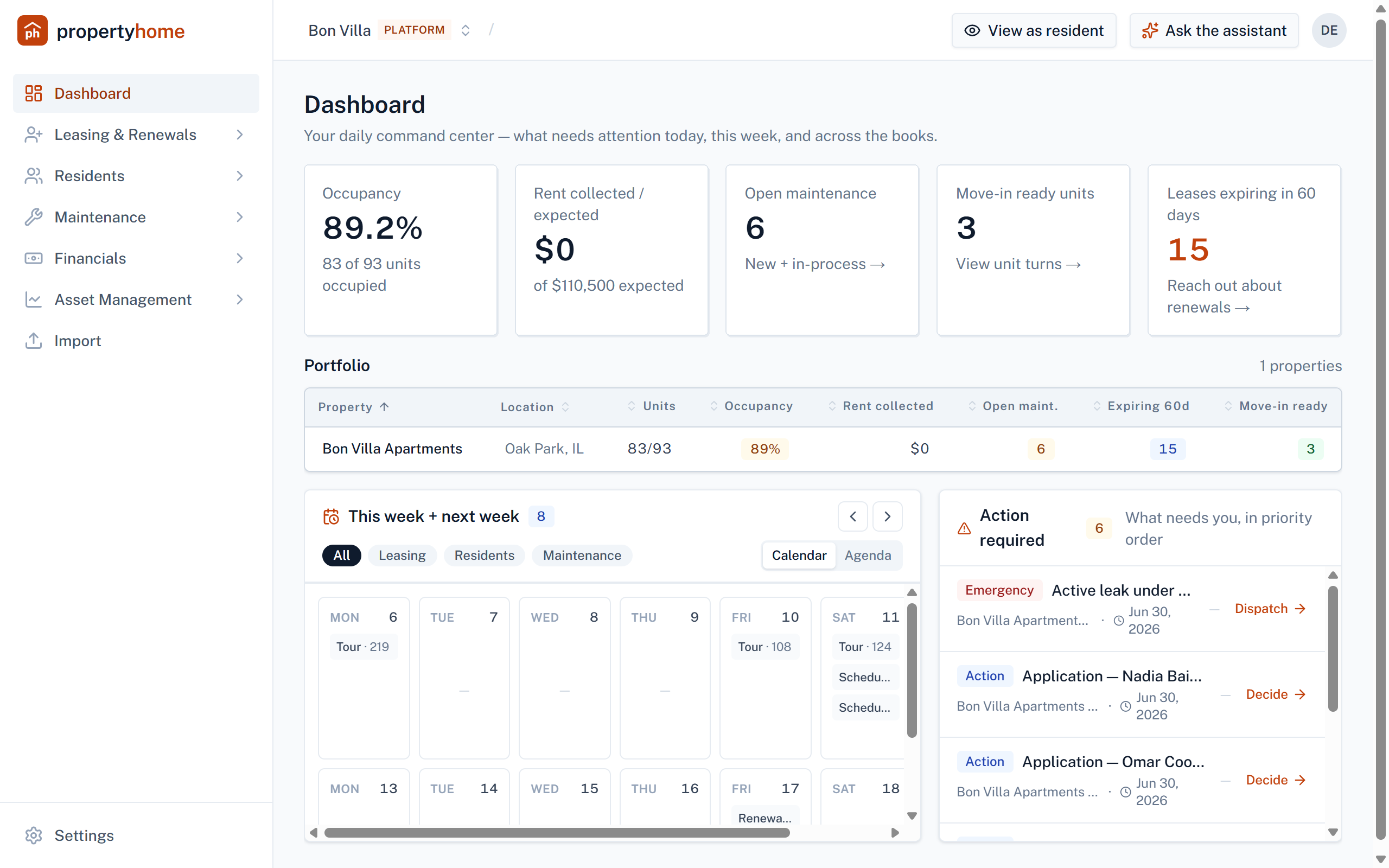Click the calendar clock icon beside This week
The height and width of the screenshot is (868, 1389).
(x=331, y=516)
